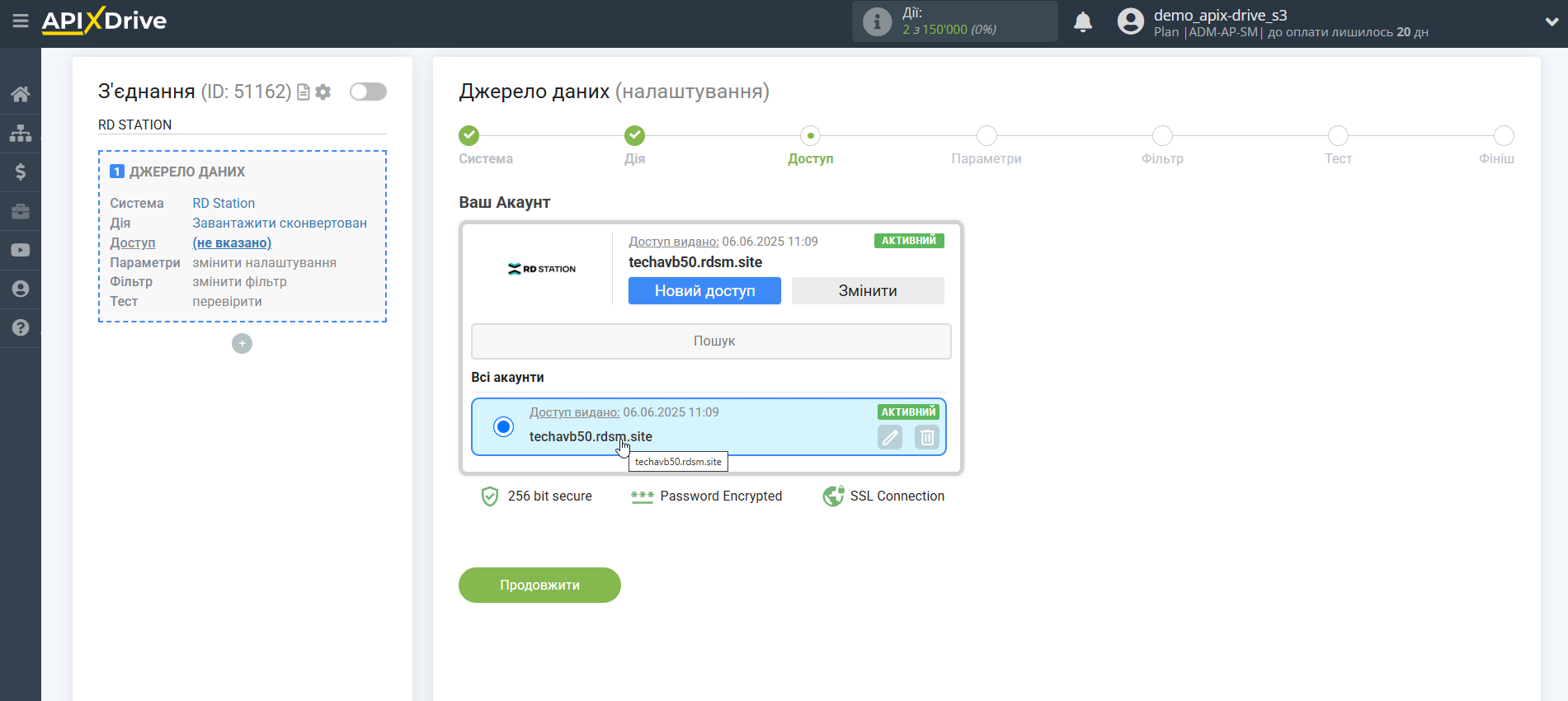Click the Доступ label in source block
Screen dimensions: 1568x701
tap(133, 242)
